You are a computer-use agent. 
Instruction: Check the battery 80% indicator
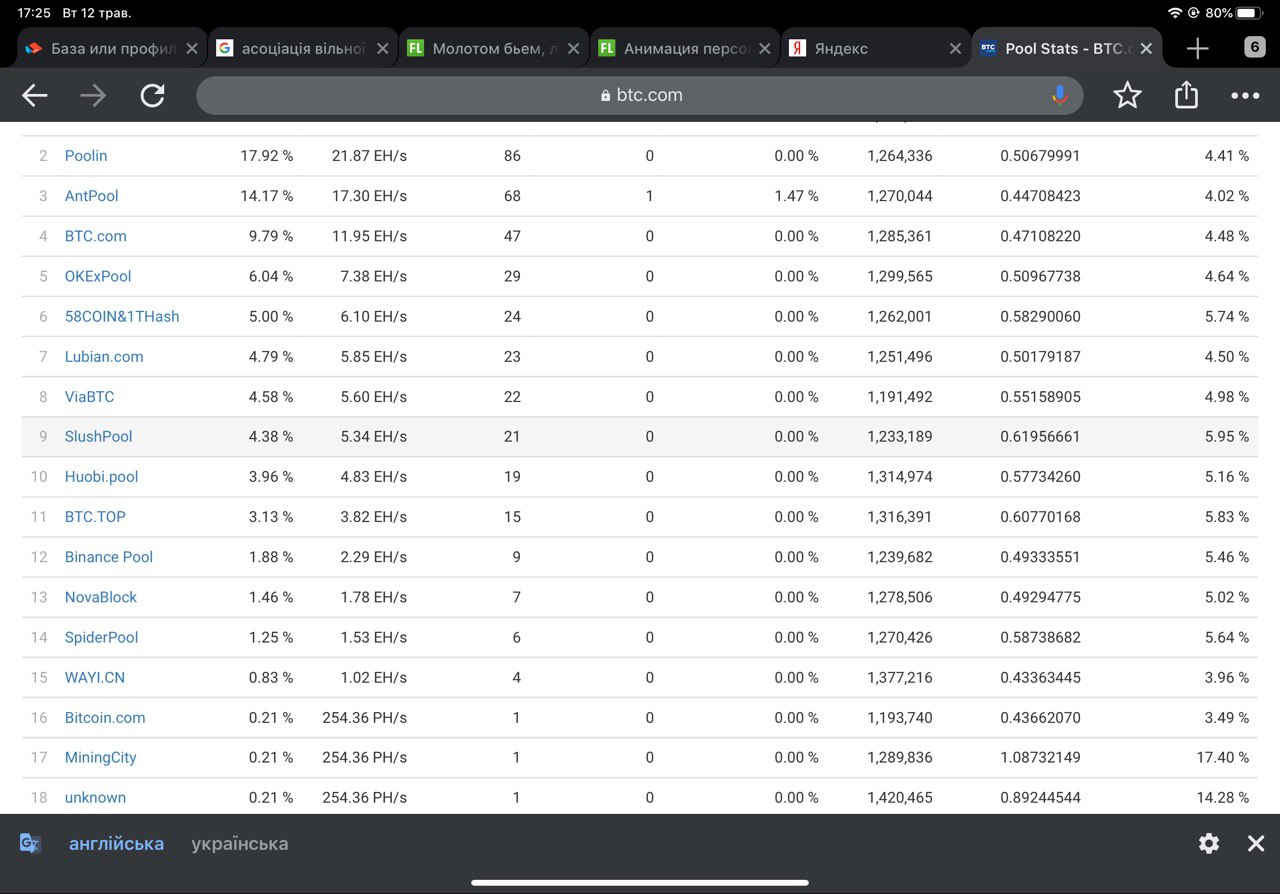pyautogui.click(x=1234, y=13)
